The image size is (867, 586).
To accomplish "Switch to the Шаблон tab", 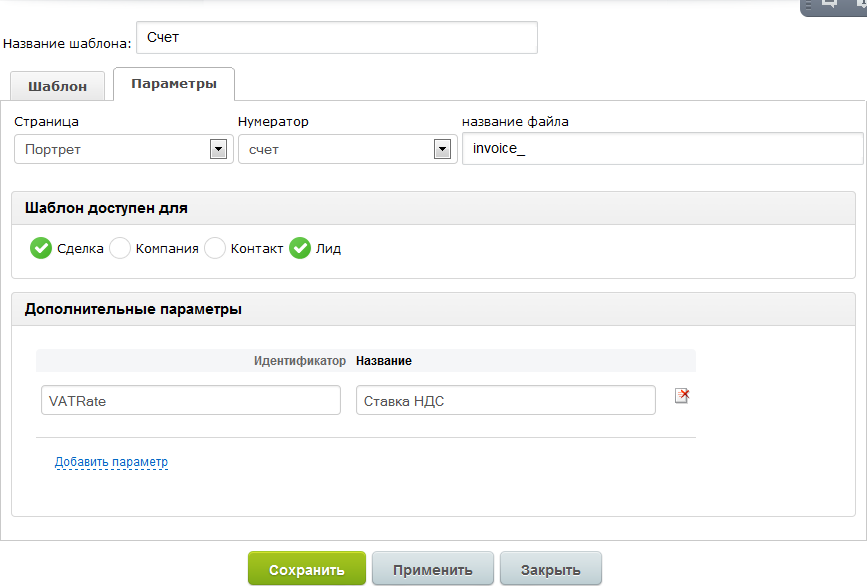I will pos(58,86).
